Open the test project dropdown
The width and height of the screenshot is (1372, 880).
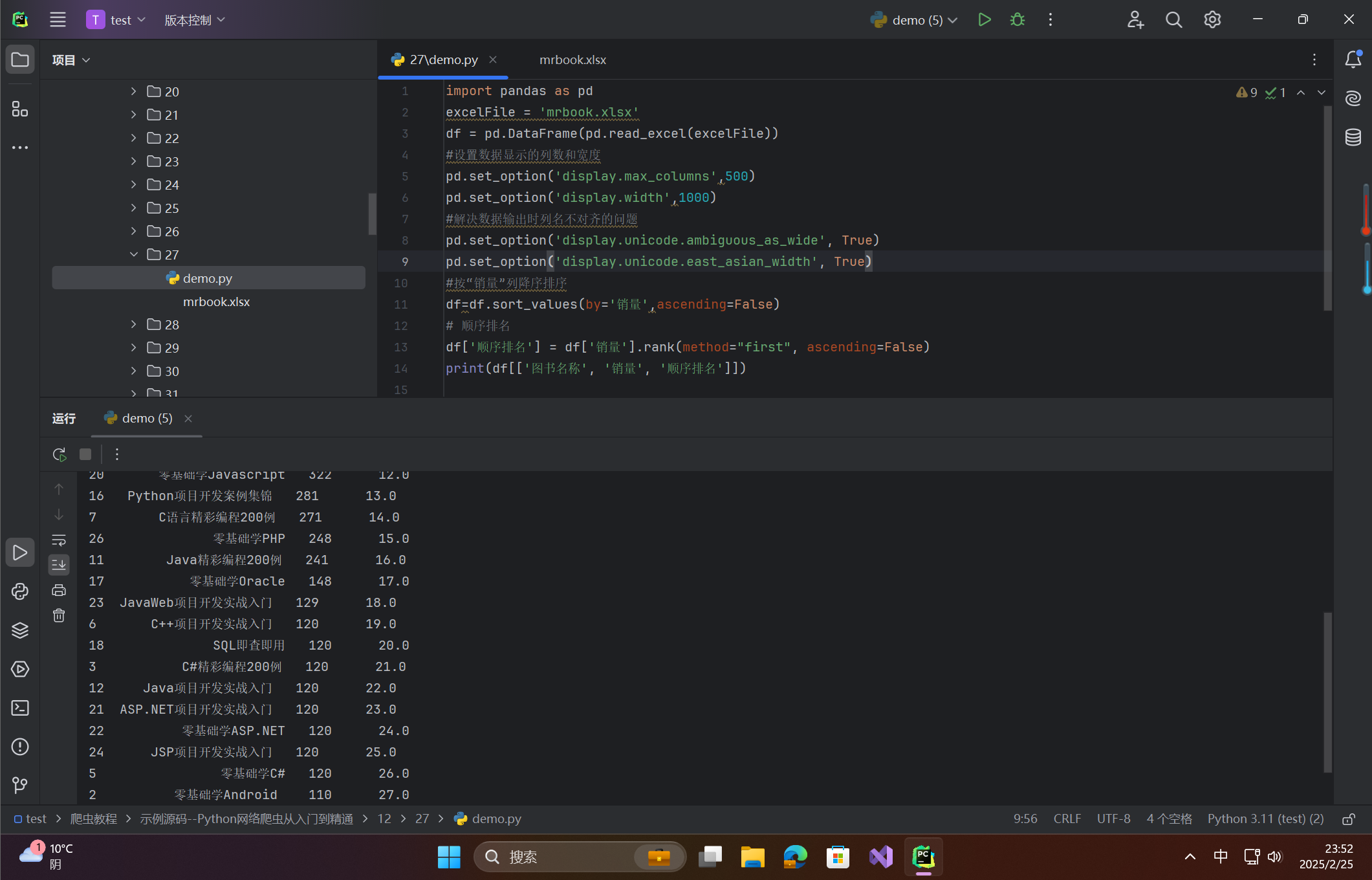click(117, 20)
